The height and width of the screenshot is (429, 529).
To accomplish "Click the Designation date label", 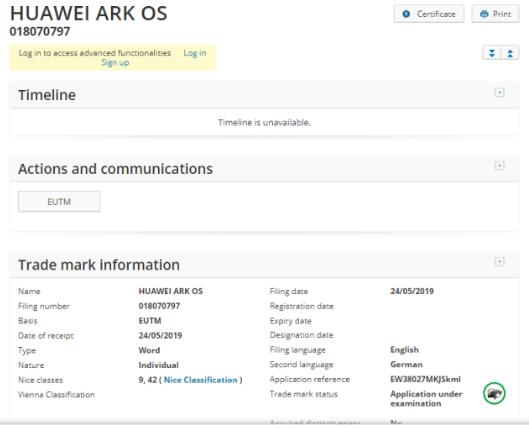I will pos(302,335).
